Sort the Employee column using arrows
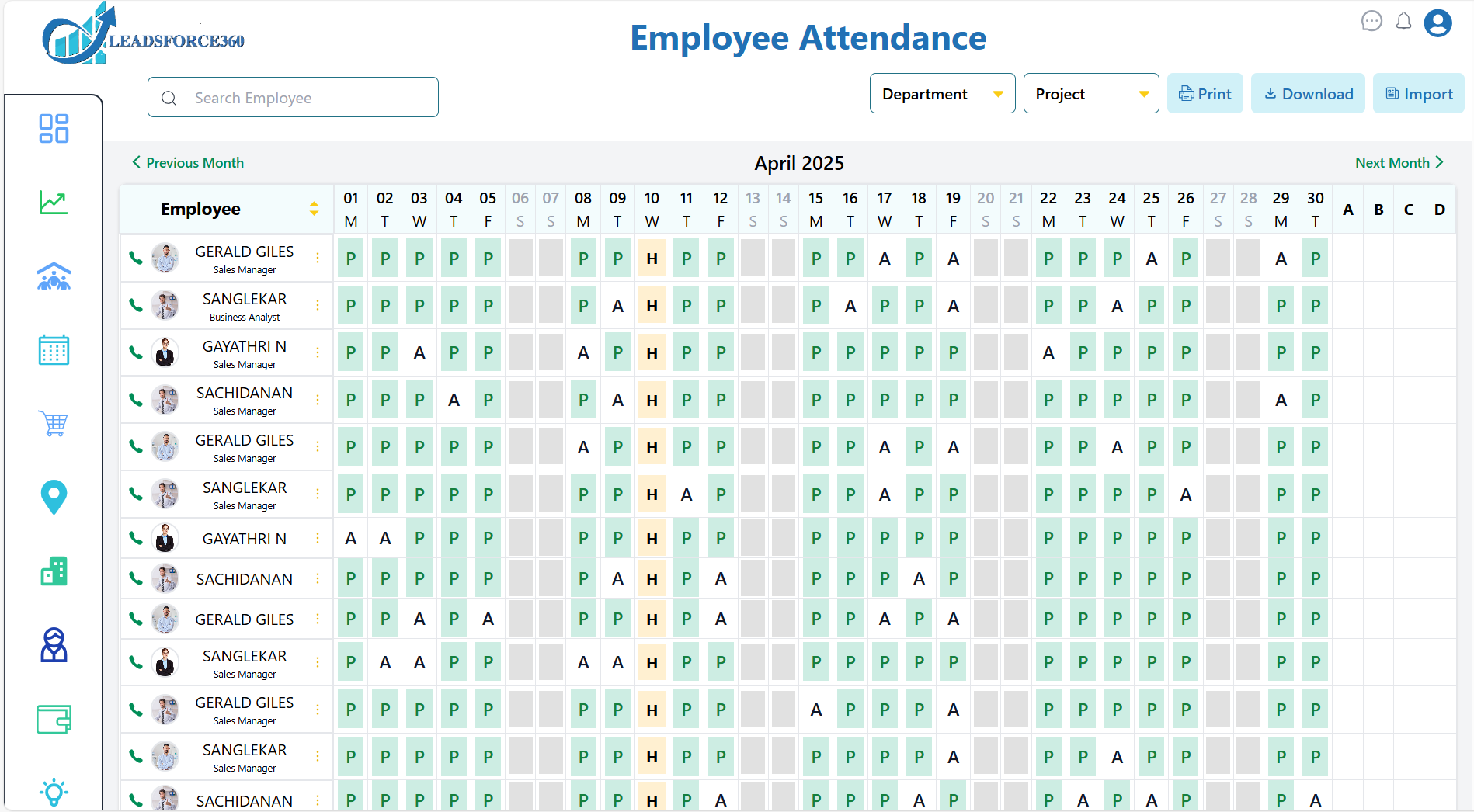Image resolution: width=1474 pixels, height=812 pixels. (x=314, y=209)
